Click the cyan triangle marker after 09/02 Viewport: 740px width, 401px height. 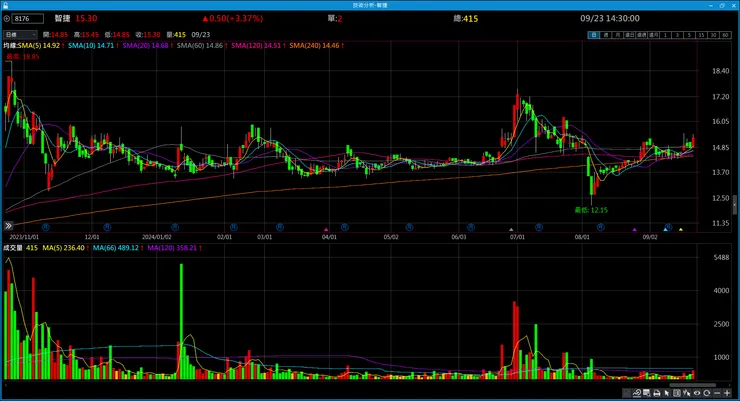click(x=665, y=230)
